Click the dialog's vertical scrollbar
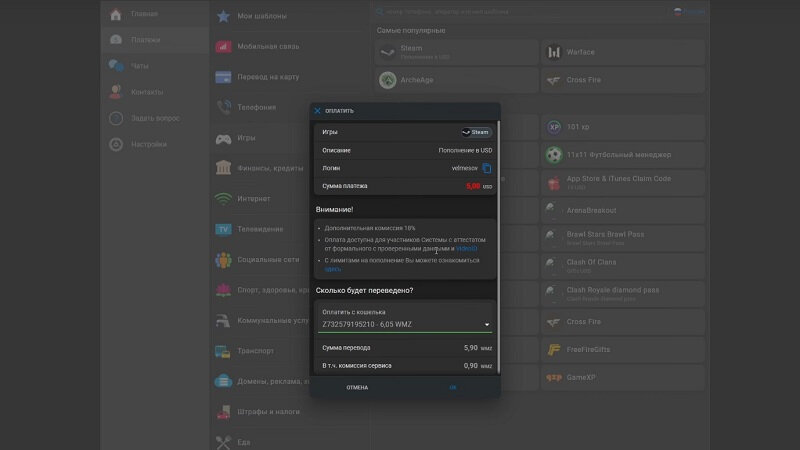The height and width of the screenshot is (450, 800). [498, 246]
